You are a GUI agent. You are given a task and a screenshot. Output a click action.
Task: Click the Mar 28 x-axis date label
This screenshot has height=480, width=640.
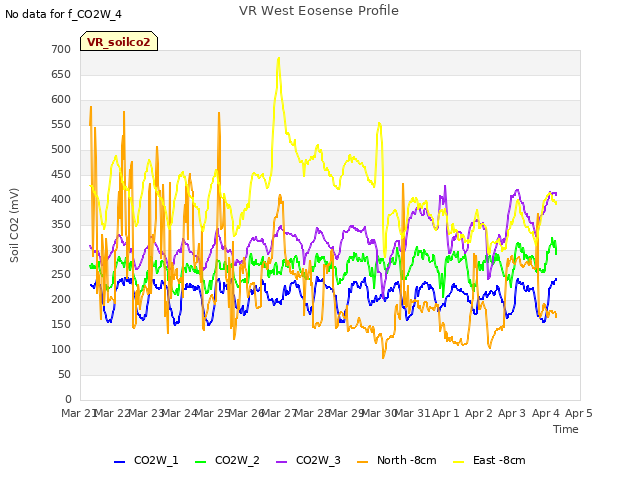(x=313, y=413)
